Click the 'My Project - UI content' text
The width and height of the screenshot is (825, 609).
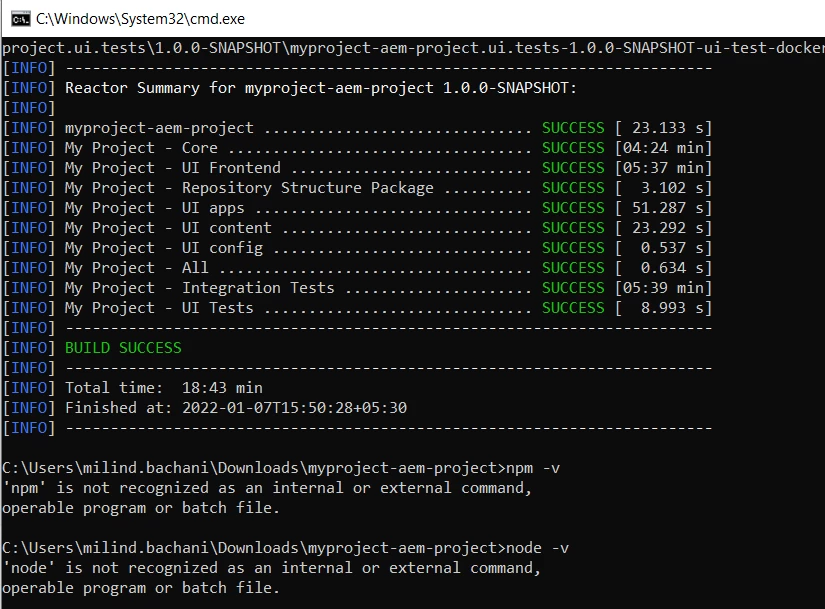click(x=168, y=228)
